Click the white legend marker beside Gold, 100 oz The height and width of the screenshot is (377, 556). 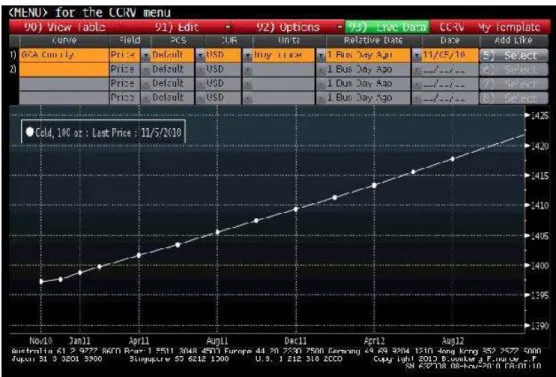point(30,132)
